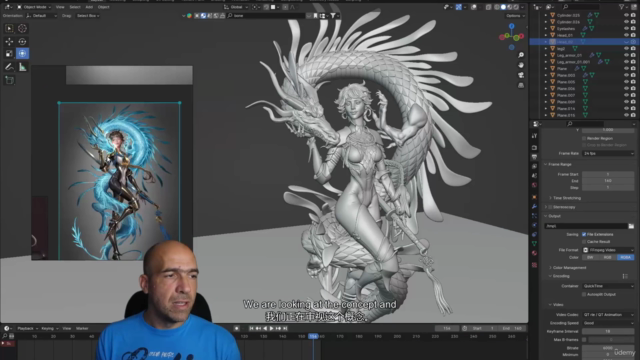
Task: Expand the Color Management section
Action: 568,268
